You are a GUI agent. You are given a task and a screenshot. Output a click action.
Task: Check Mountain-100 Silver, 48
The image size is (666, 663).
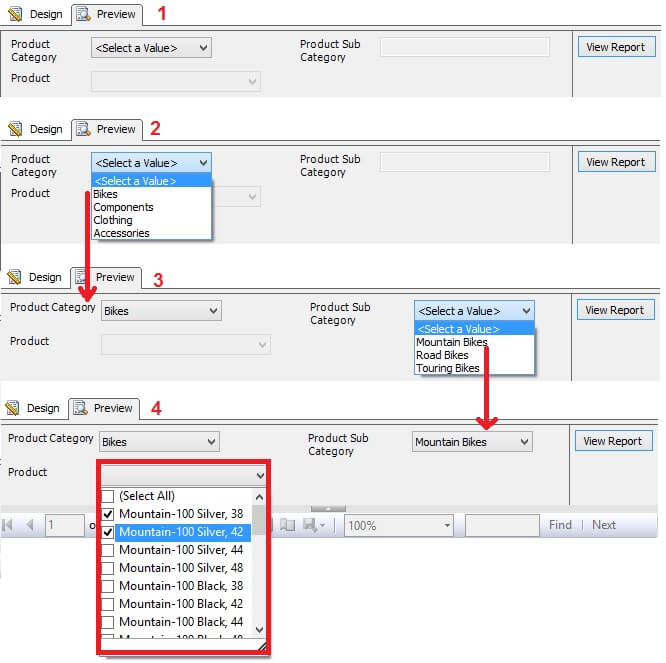point(108,568)
